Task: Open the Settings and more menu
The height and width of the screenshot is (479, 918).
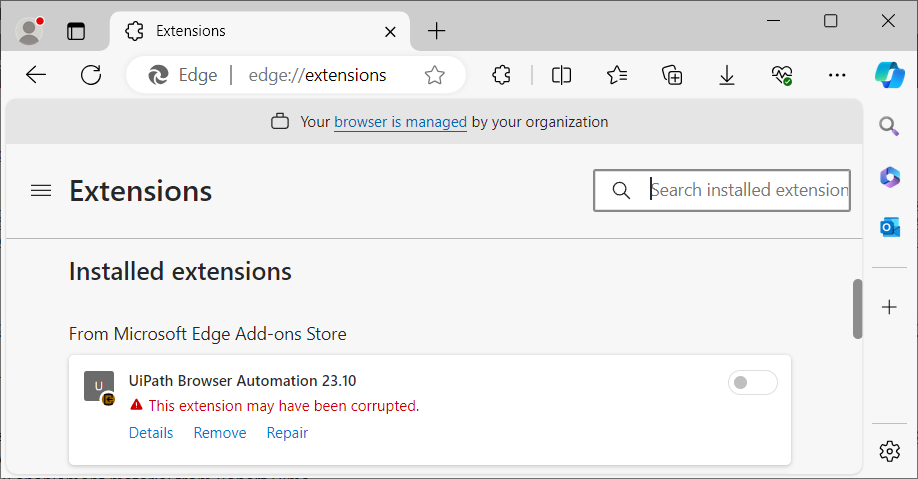Action: point(837,75)
